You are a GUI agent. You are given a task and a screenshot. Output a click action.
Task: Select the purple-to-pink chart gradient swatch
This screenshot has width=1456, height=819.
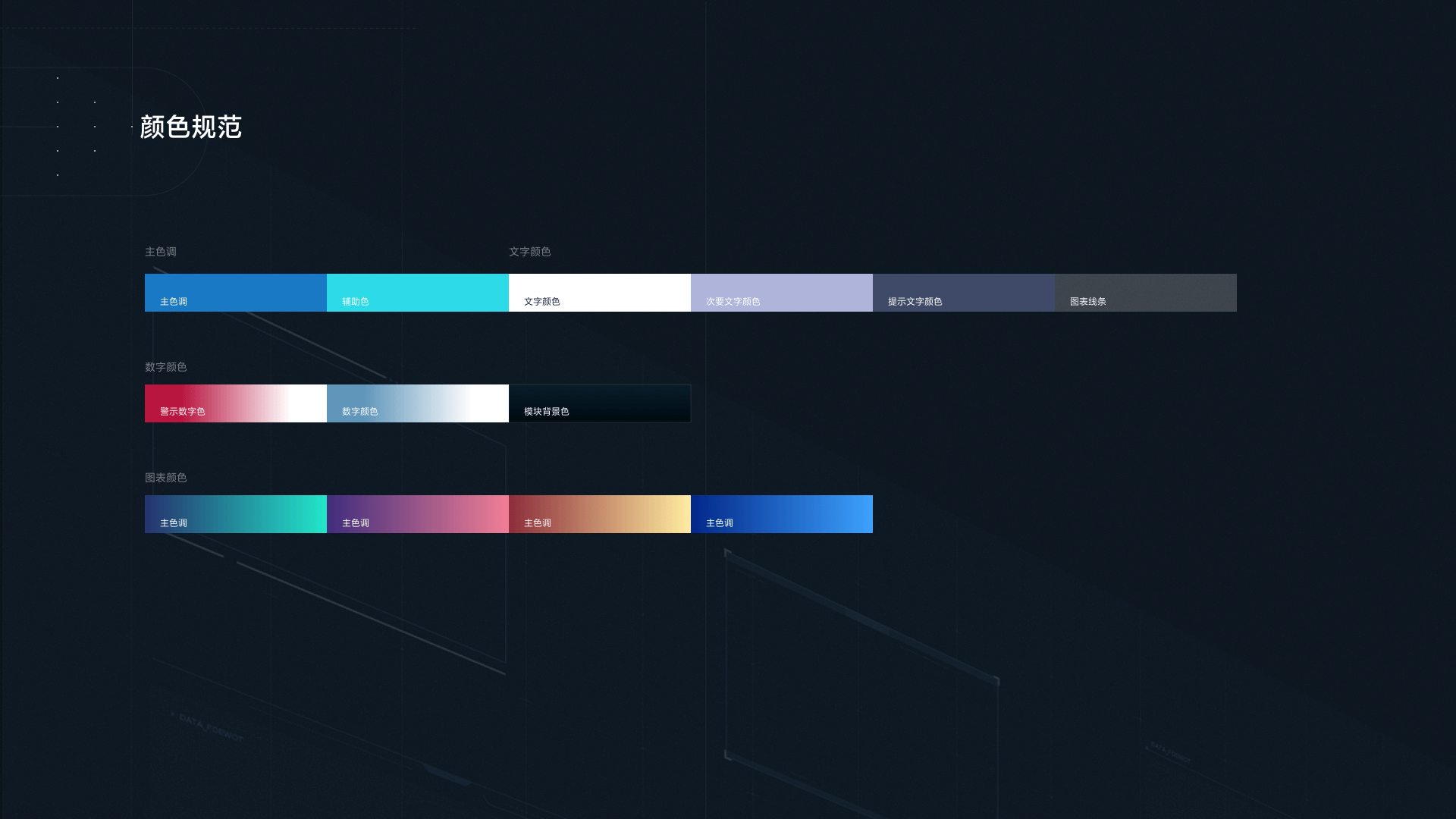tap(418, 514)
